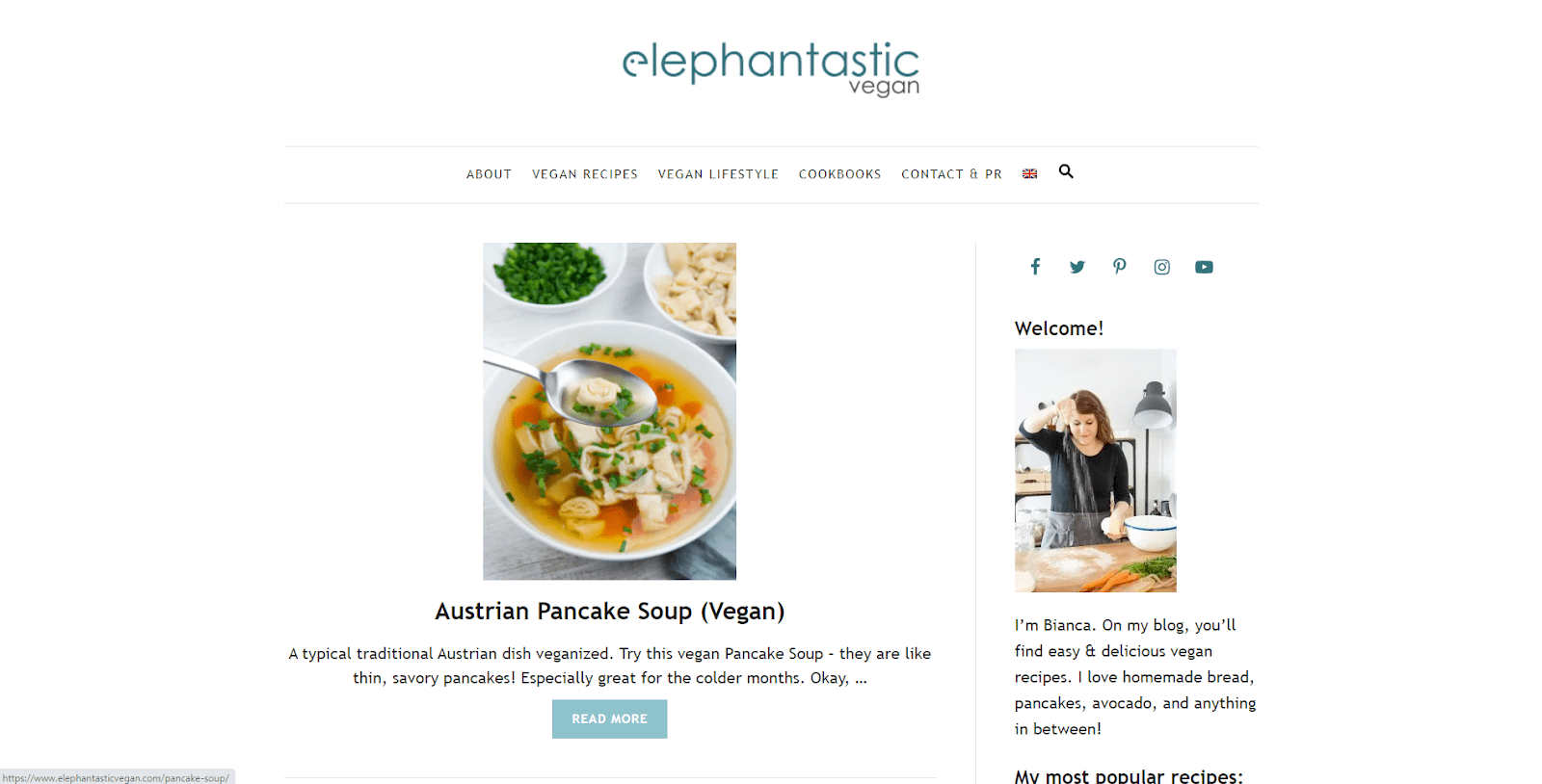
Task: Open the About menu item
Action: [489, 174]
